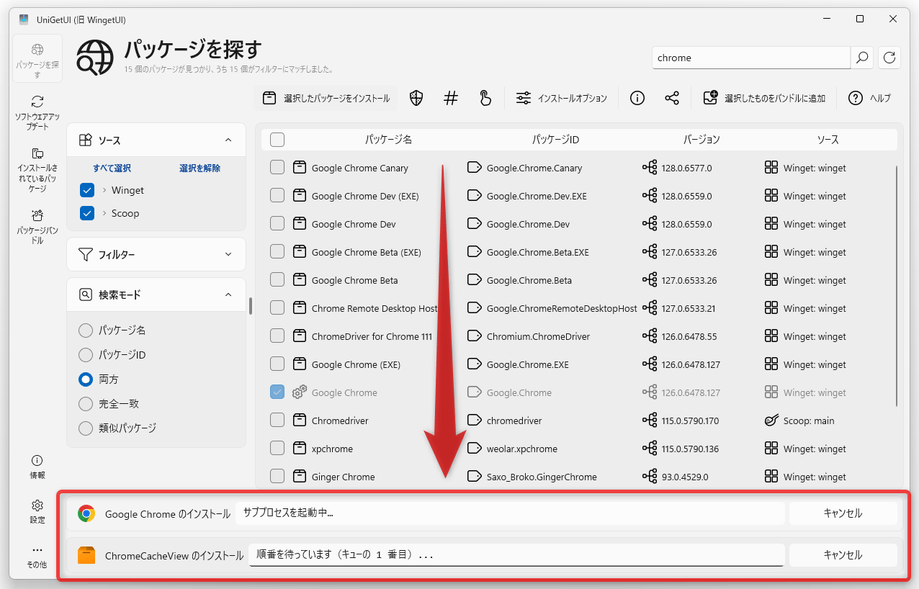The image size is (919, 589).
Task: Click 選択したものをバンドルに追加 button
Action: [x=764, y=98]
